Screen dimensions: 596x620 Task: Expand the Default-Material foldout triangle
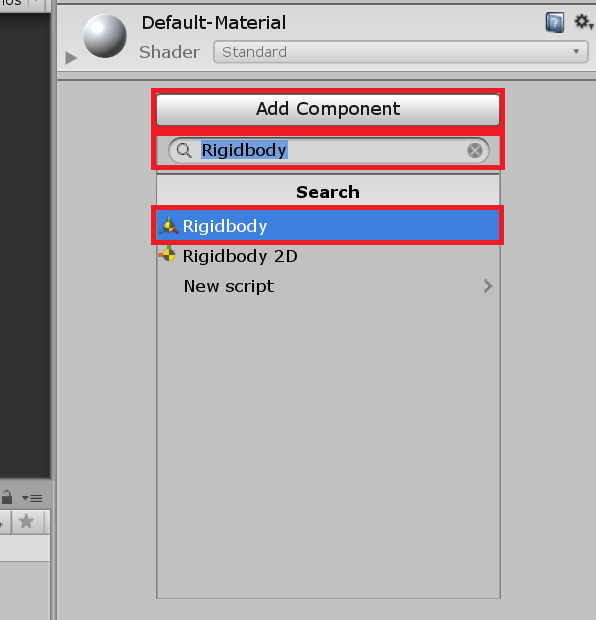(71, 58)
